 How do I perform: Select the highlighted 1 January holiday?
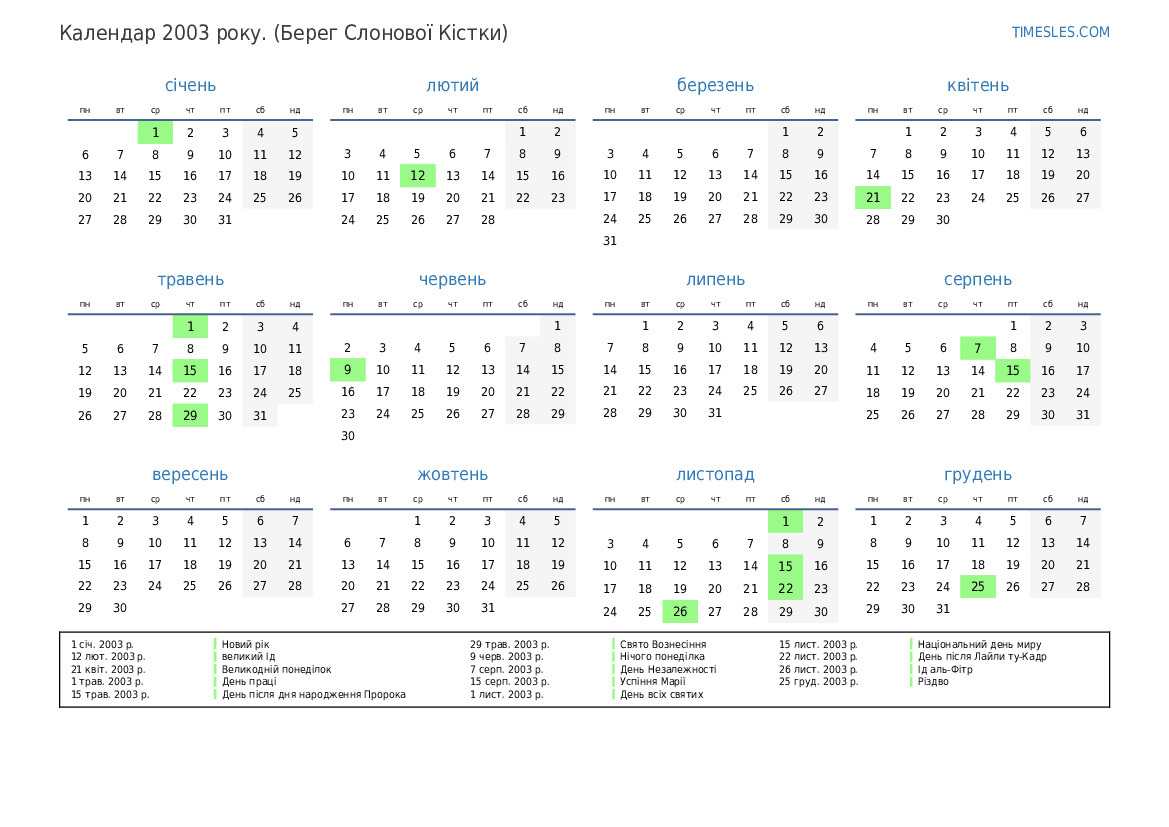[155, 133]
